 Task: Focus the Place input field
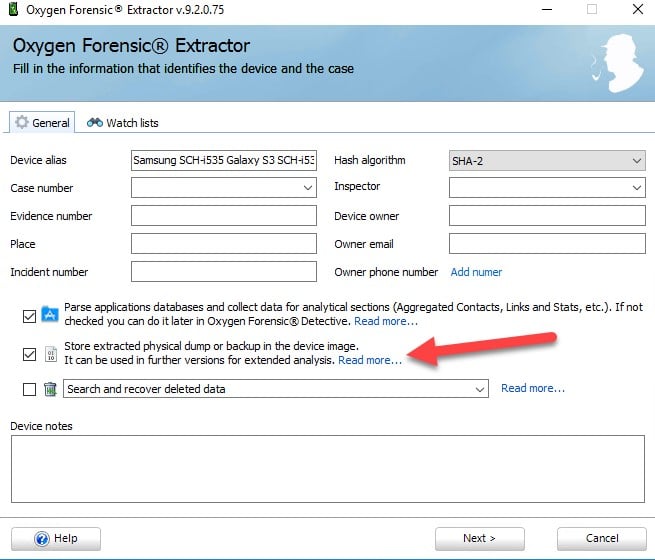pyautogui.click(x=223, y=243)
